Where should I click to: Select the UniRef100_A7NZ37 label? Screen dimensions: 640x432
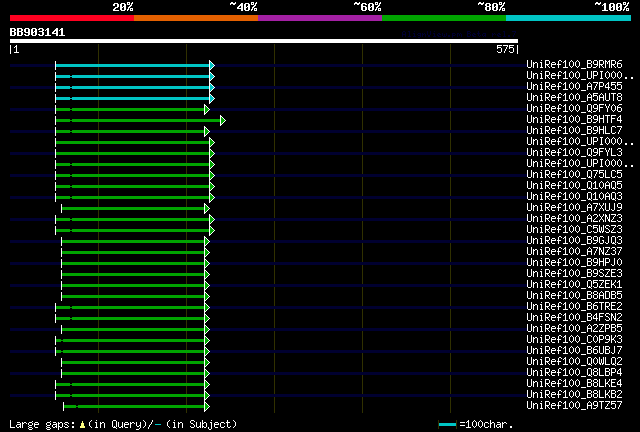574,252
